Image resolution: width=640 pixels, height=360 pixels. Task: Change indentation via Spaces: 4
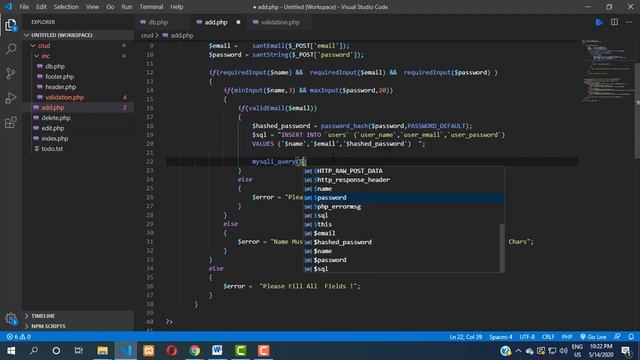500,337
